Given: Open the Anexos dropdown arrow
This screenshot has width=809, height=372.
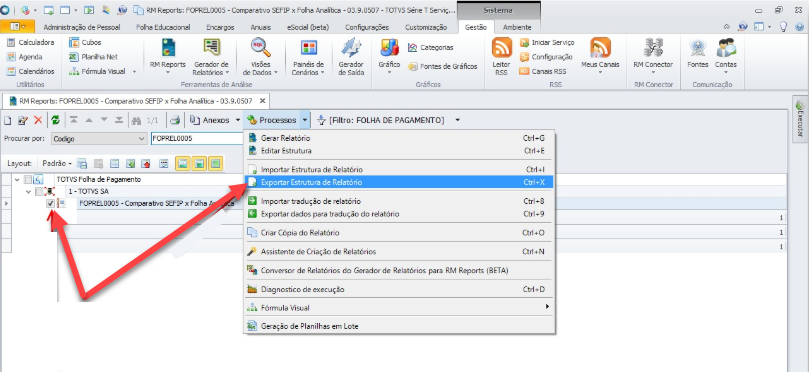Looking at the screenshot, I should click(238, 120).
